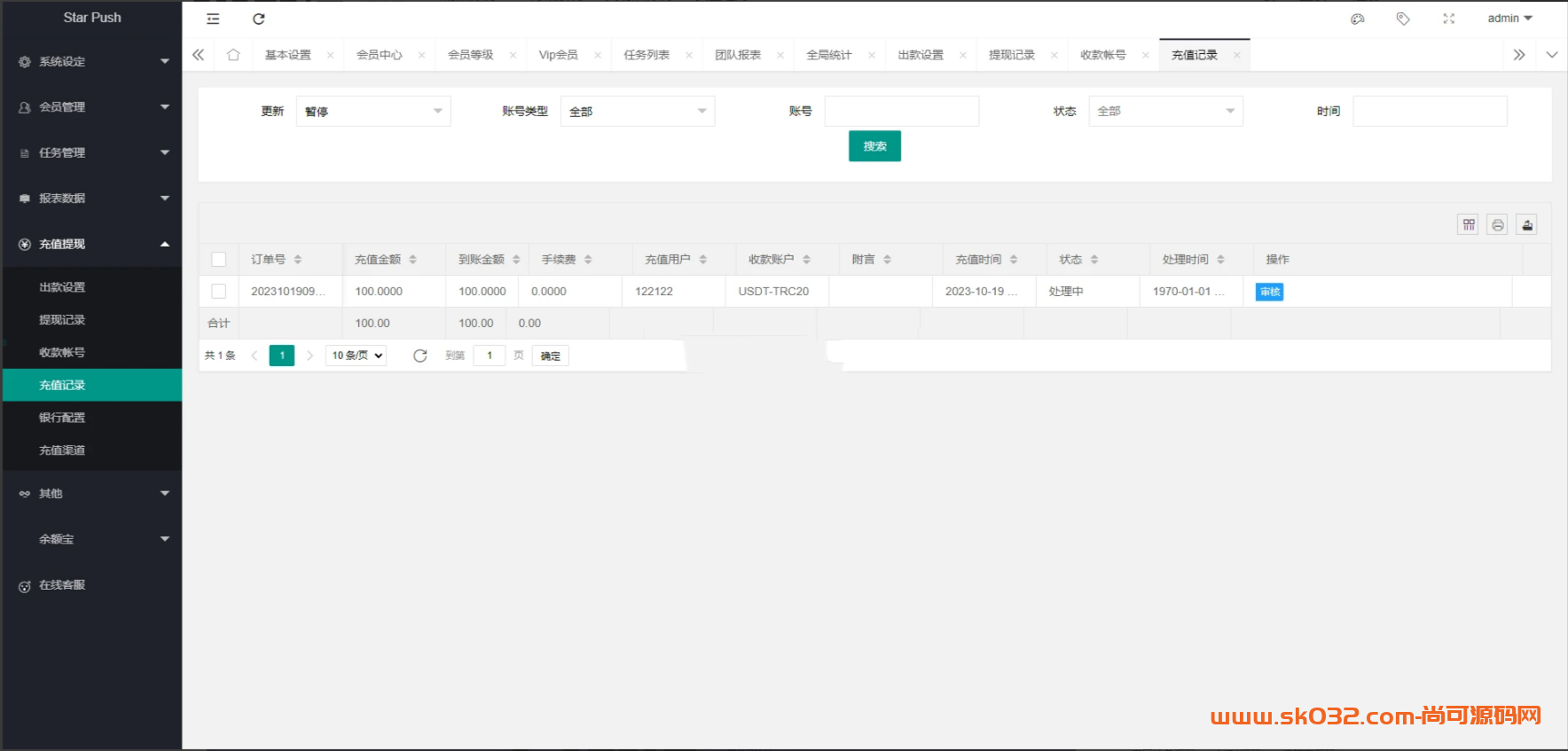
Task: Expand 余额宝 sidebar menu
Action: coord(91,539)
